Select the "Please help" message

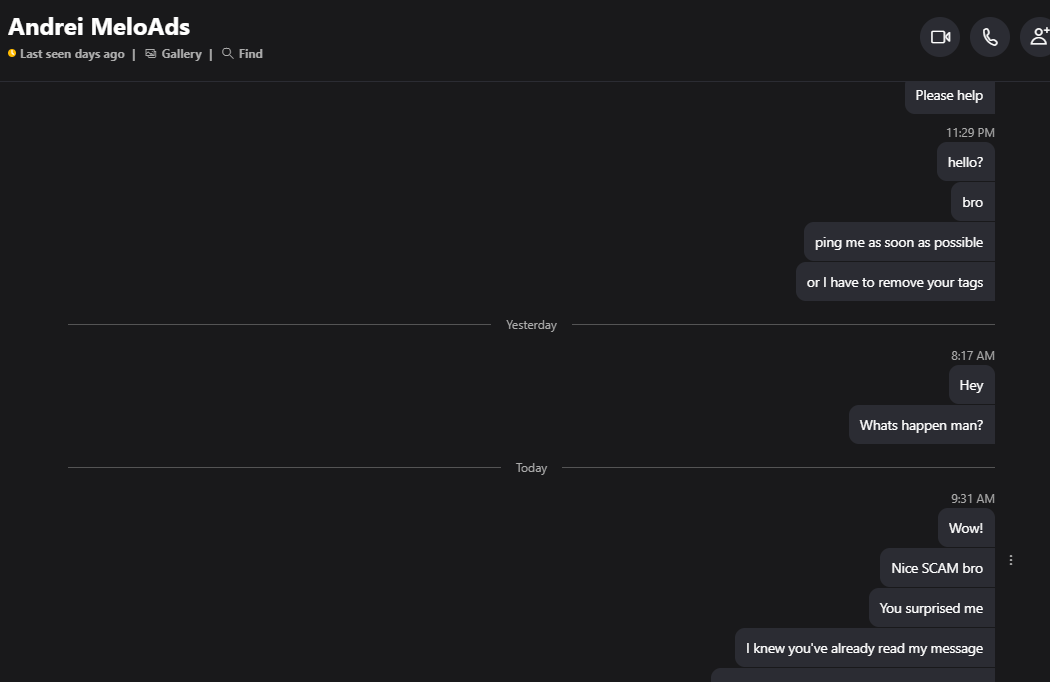(949, 96)
